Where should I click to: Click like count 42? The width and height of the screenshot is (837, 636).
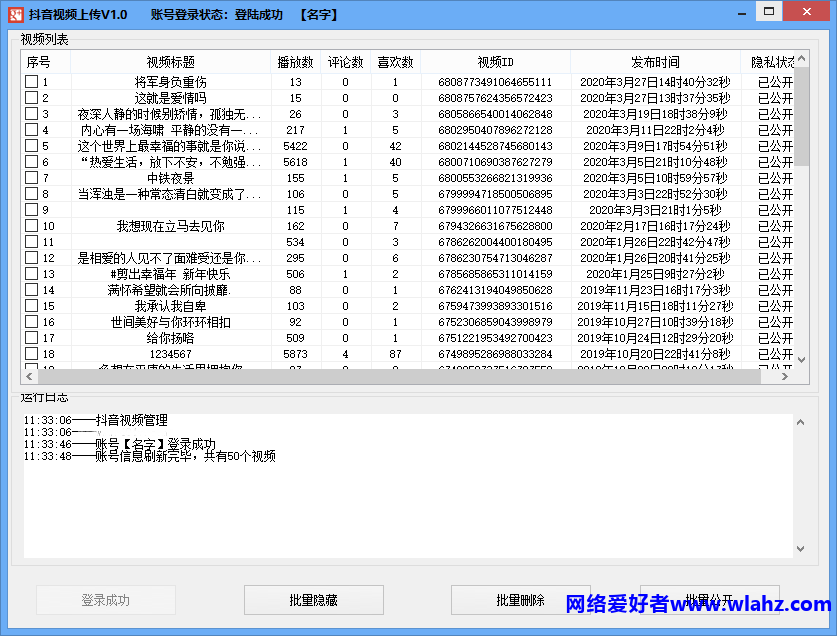point(396,146)
